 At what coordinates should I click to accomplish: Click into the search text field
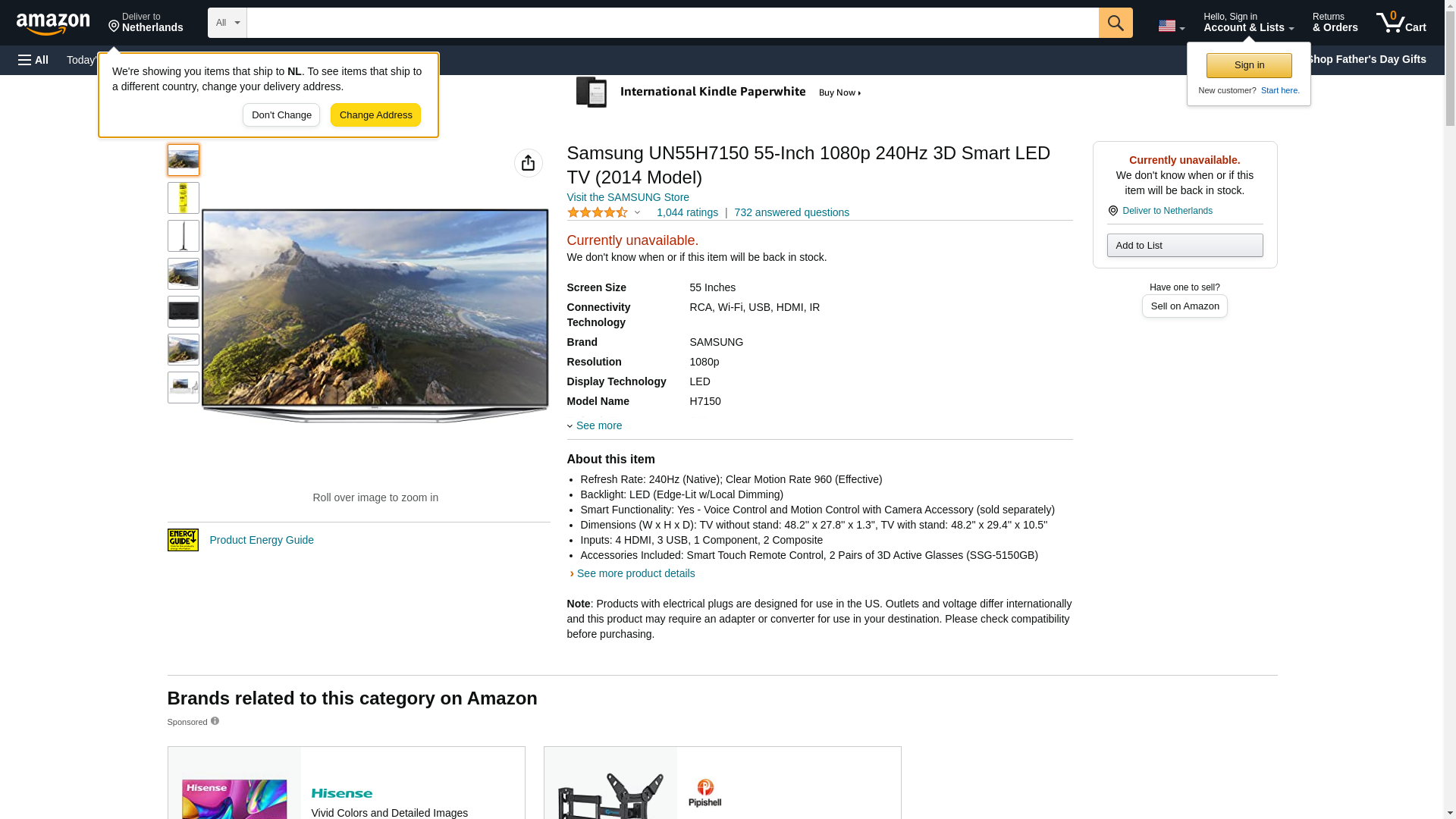tap(672, 23)
